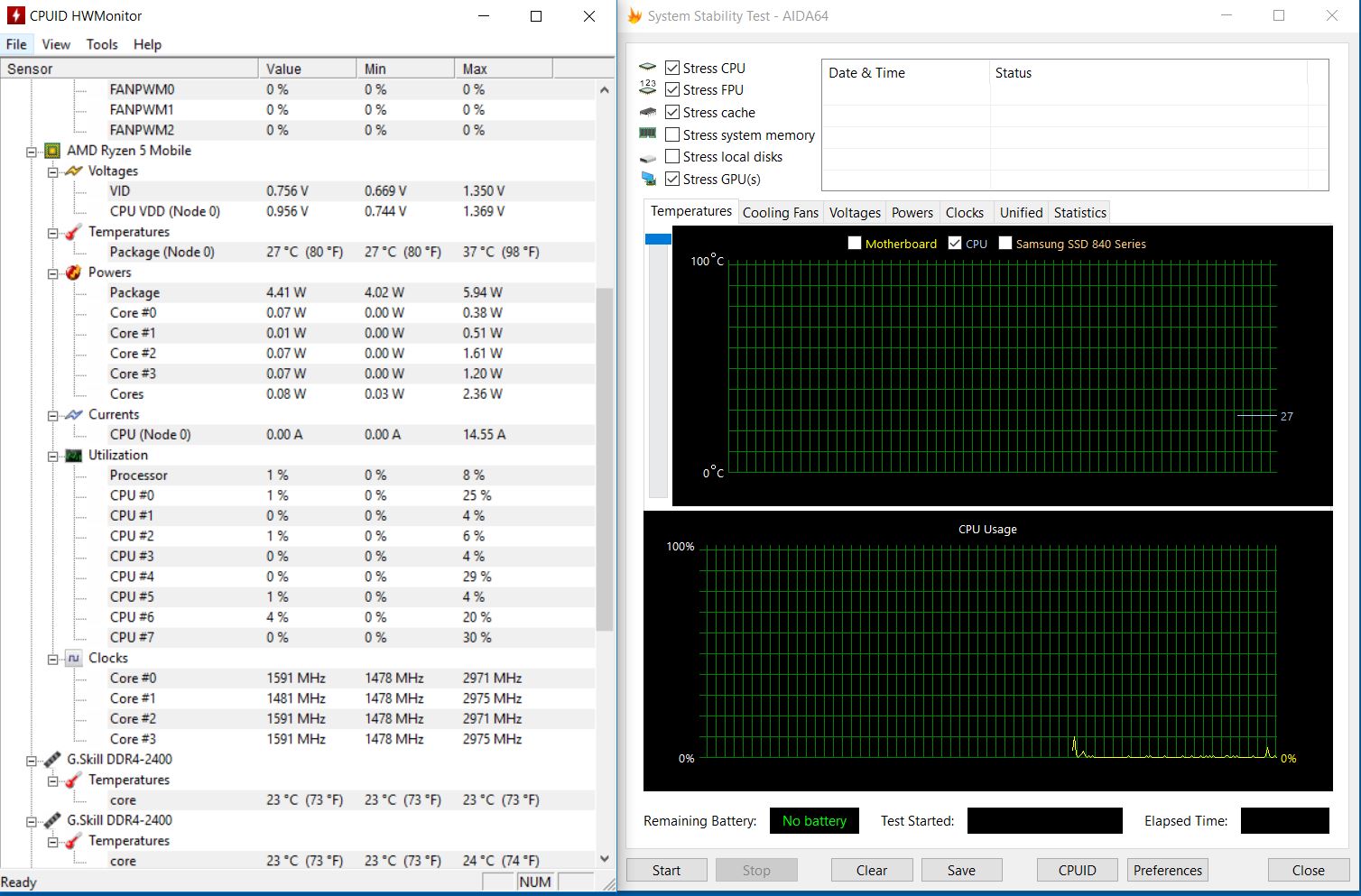The image size is (1361, 896).
Task: Click the Powers flame icon
Action: click(74, 272)
